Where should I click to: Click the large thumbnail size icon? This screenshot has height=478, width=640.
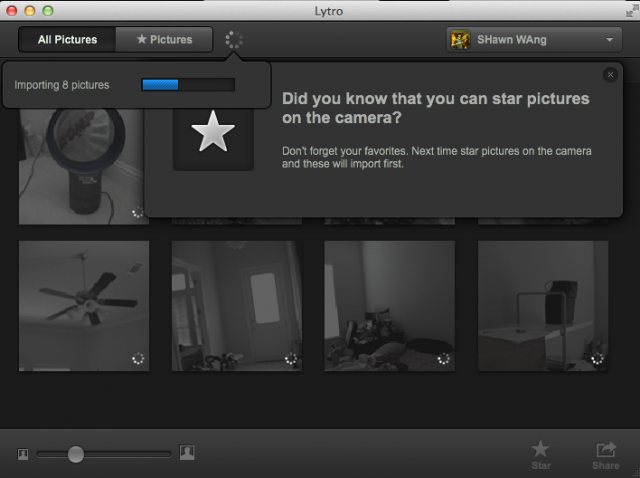coord(187,453)
